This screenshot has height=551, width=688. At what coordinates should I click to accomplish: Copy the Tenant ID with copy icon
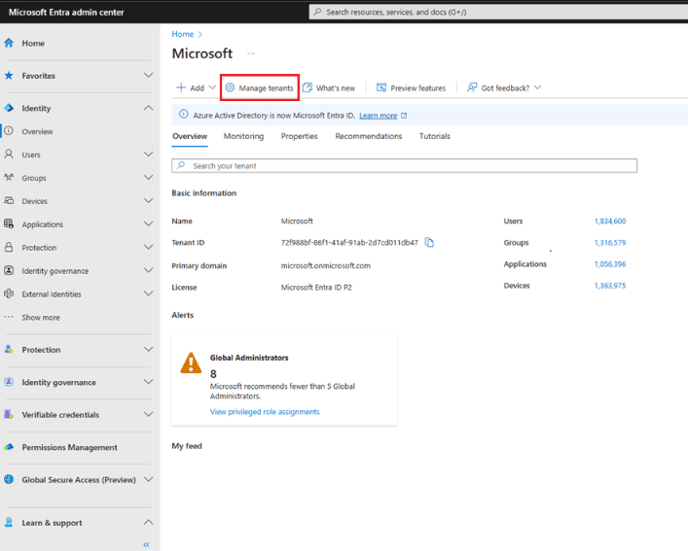click(x=430, y=243)
